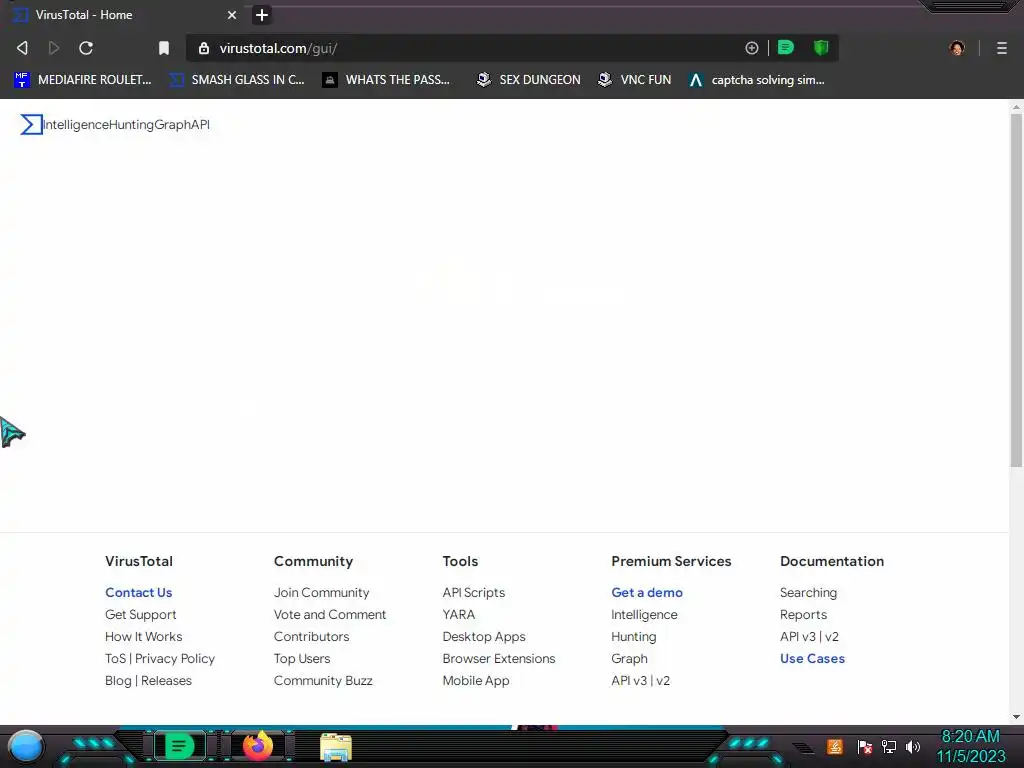Open the SMASH GLASS IN C... bookmark
This screenshot has height=768, width=1024.
pos(237,80)
